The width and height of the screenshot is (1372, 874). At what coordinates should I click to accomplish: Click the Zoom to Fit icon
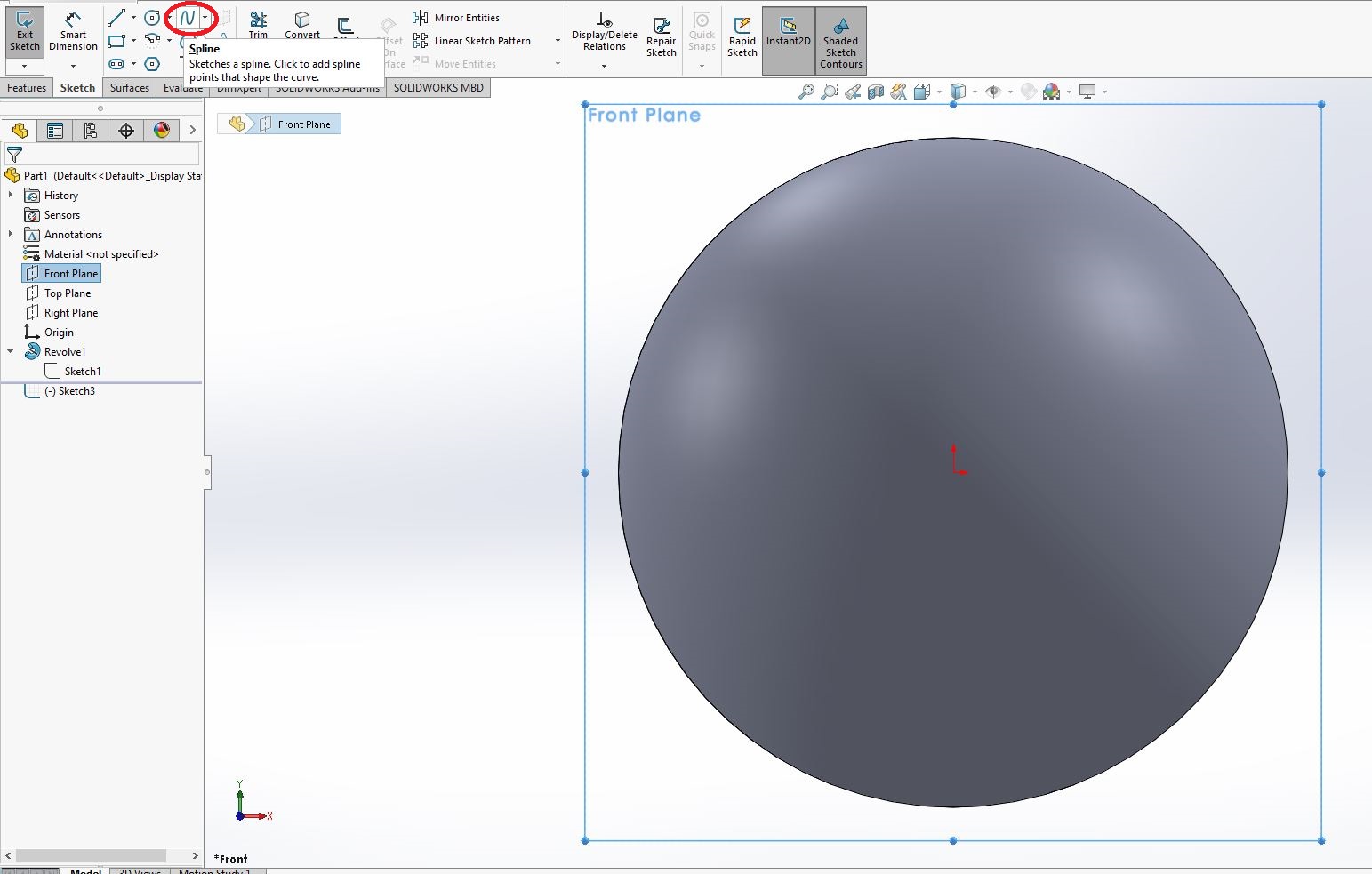pyautogui.click(x=808, y=91)
